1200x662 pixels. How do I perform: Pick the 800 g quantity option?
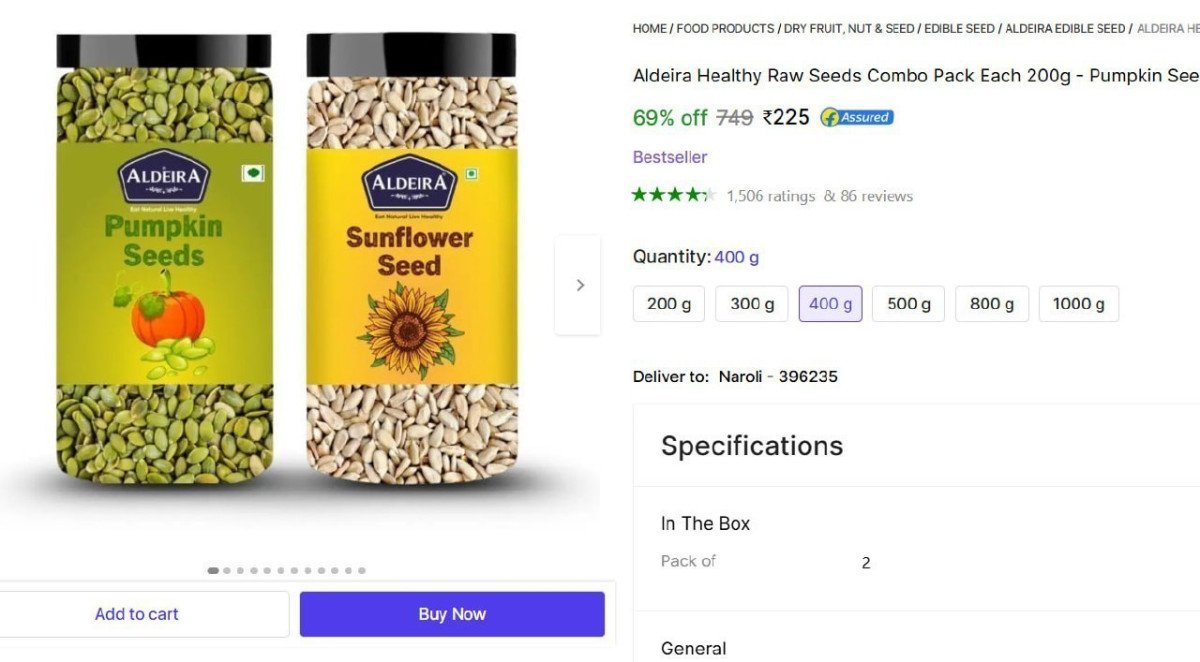pos(991,304)
